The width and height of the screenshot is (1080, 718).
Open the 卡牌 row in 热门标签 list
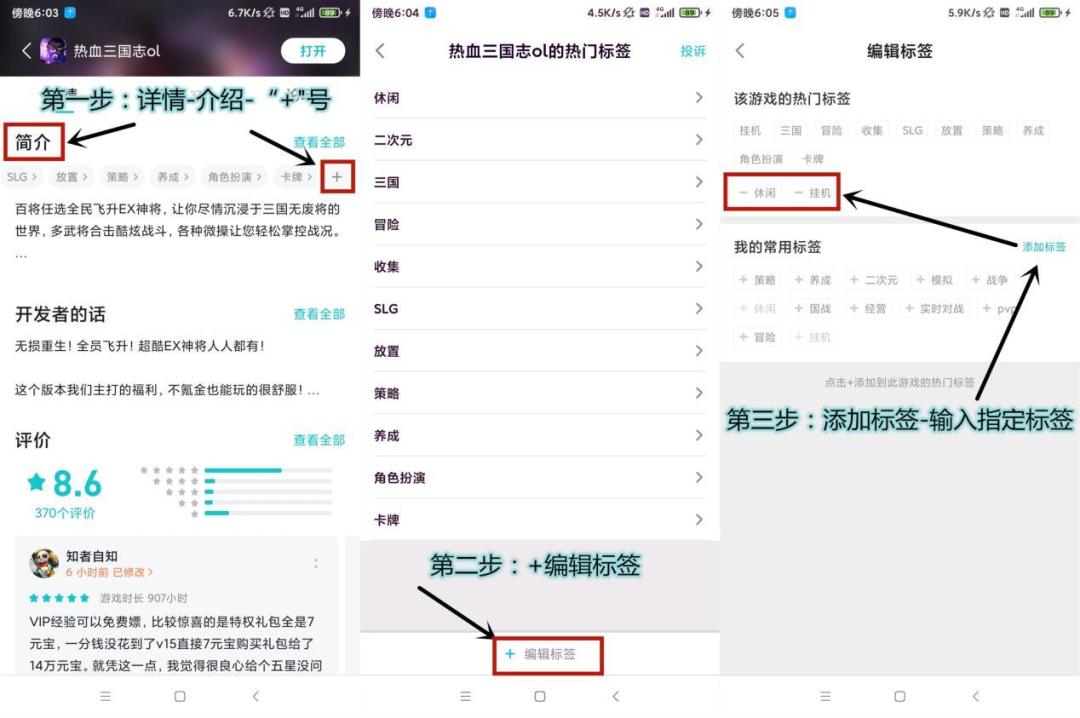(x=540, y=520)
